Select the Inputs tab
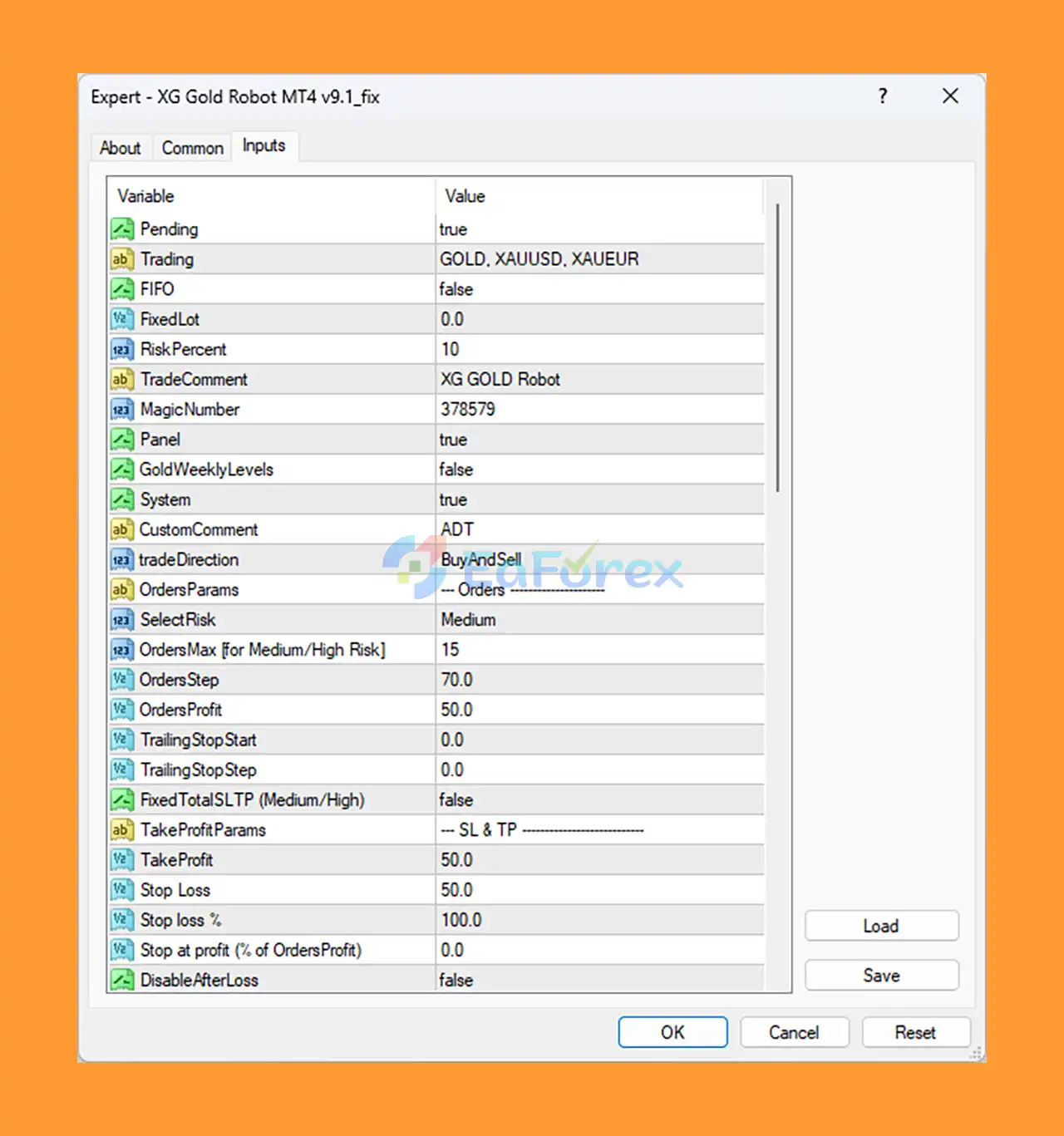The image size is (1064, 1136). coord(264,145)
